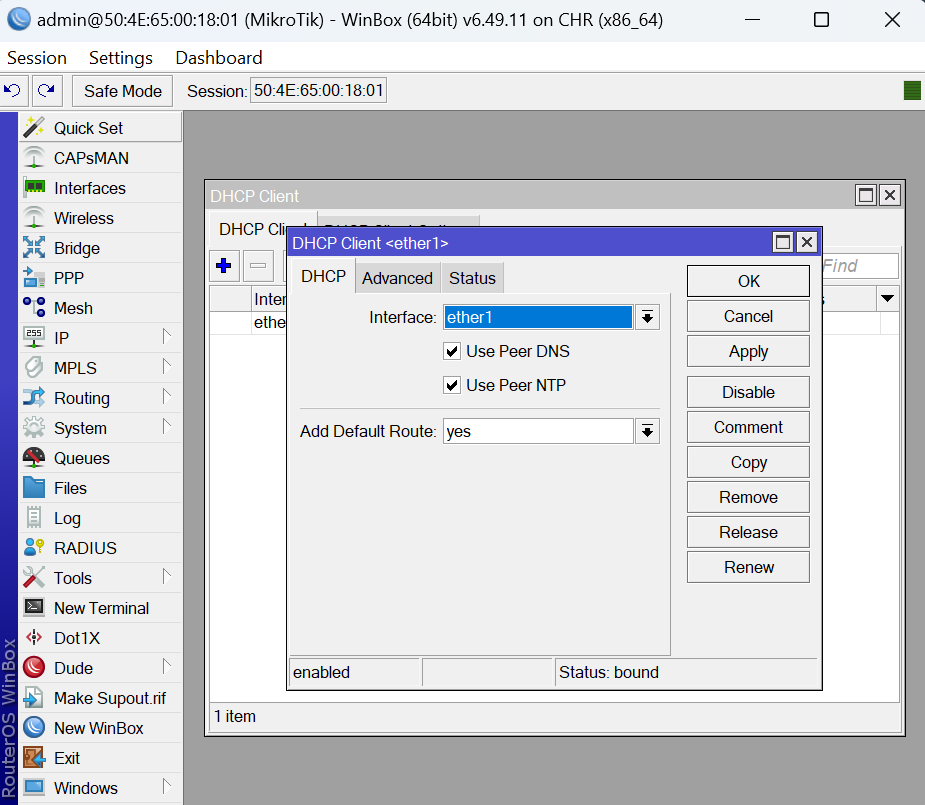This screenshot has width=925, height=805.
Task: Click 'Status: bound' in dialog status bar
Action: 609,672
